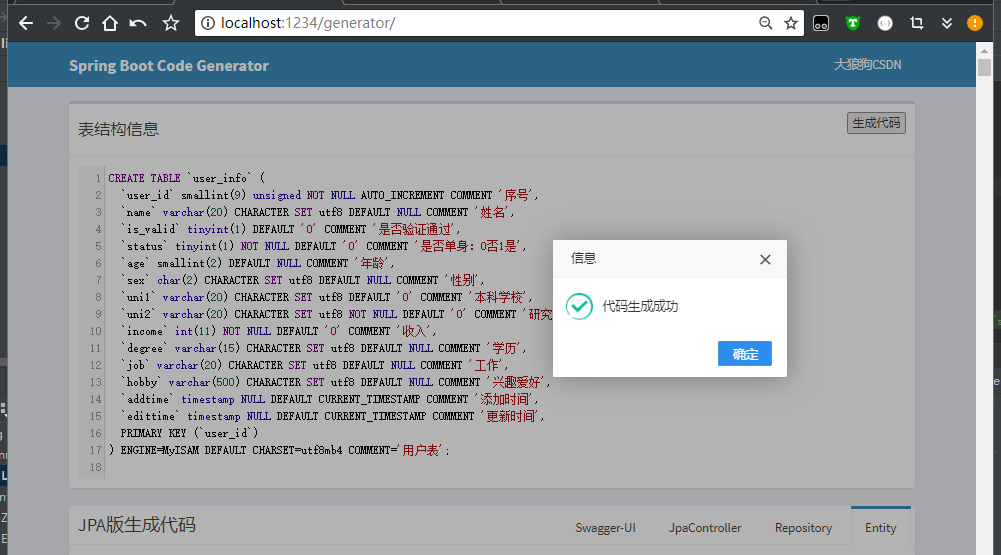Close the 信息 dialog with X
Viewport: 1001px width, 555px height.
(x=765, y=259)
